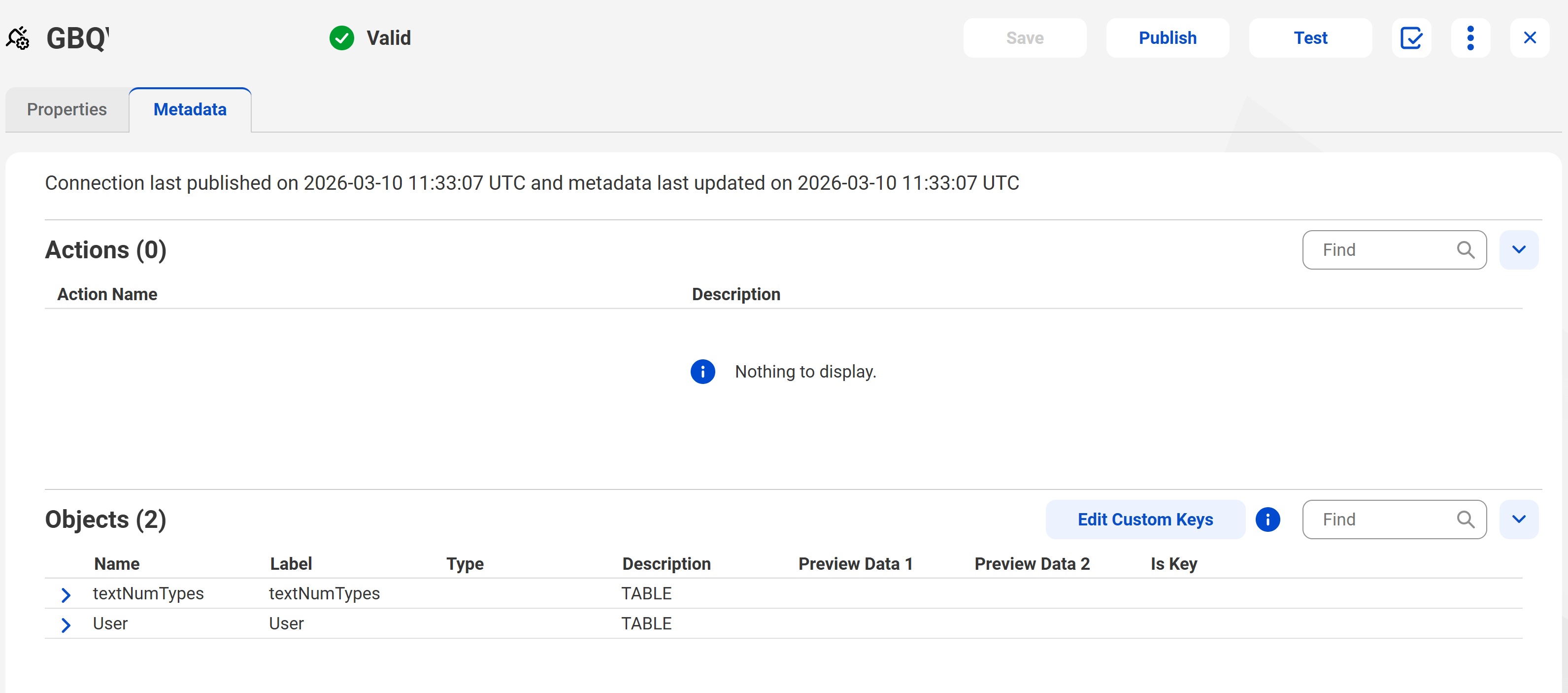
Task: Close the GBQ connection editor
Action: [1529, 38]
